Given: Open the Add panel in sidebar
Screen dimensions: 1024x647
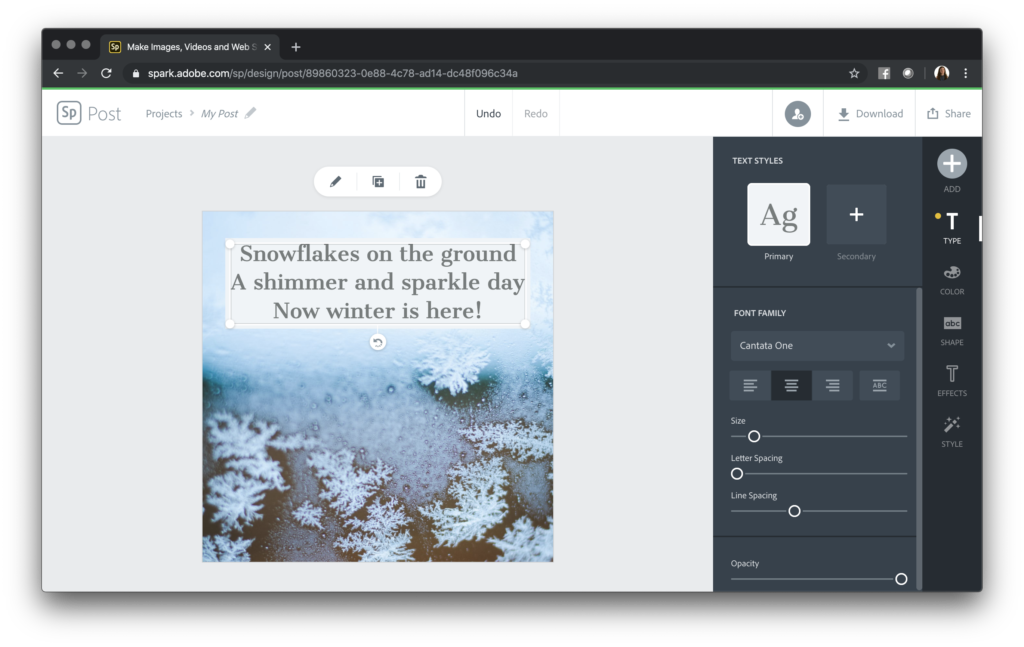Looking at the screenshot, I should coord(951,164).
